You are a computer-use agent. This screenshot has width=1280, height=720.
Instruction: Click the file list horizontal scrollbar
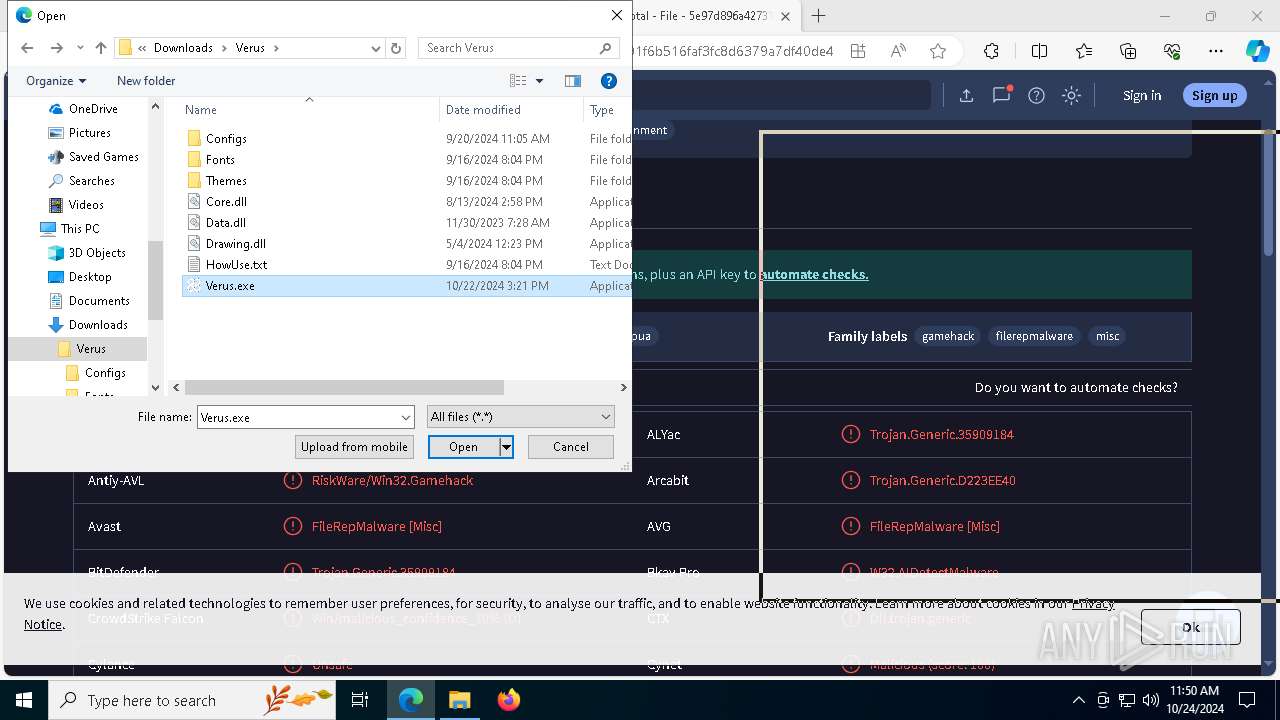(343, 387)
